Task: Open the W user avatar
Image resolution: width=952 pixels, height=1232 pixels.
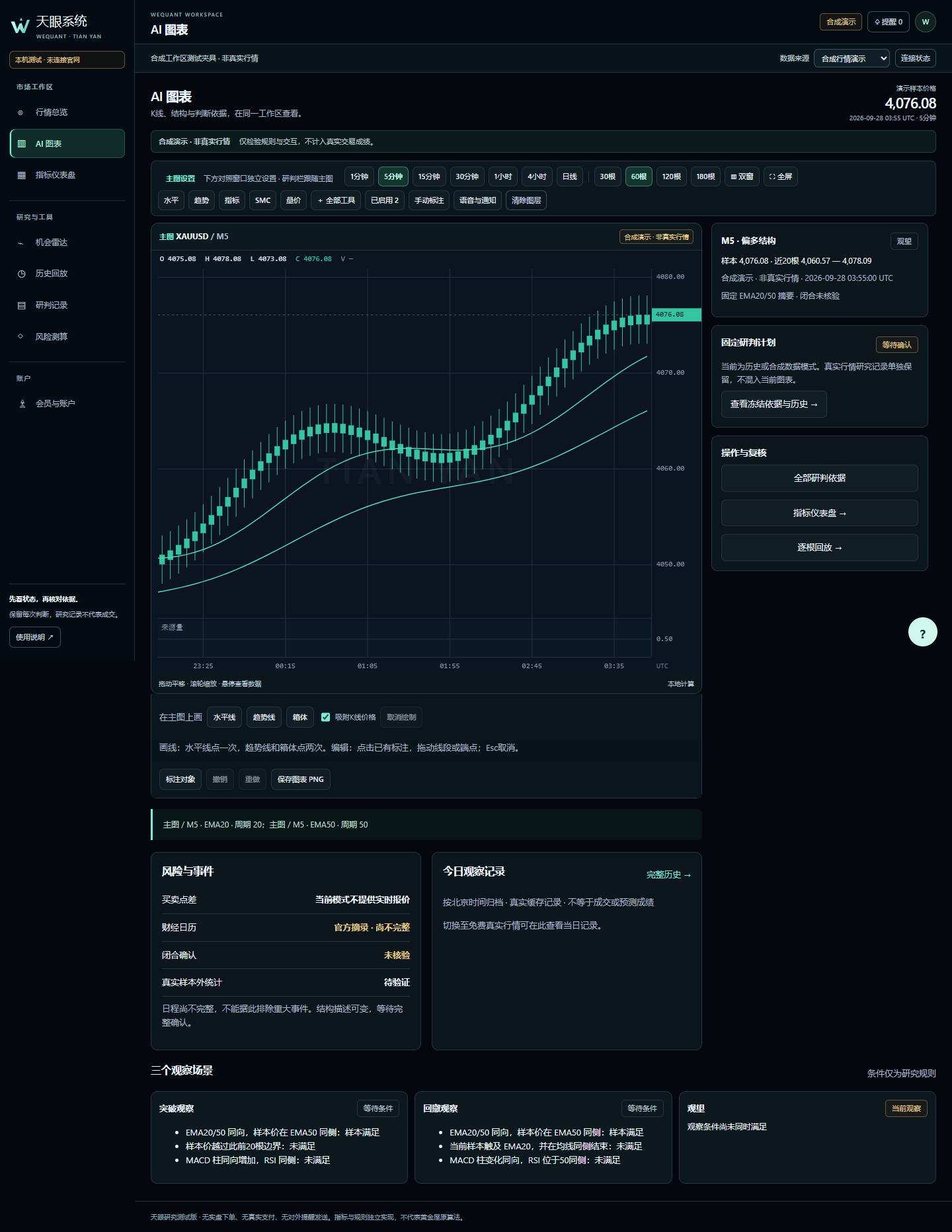Action: (x=926, y=22)
